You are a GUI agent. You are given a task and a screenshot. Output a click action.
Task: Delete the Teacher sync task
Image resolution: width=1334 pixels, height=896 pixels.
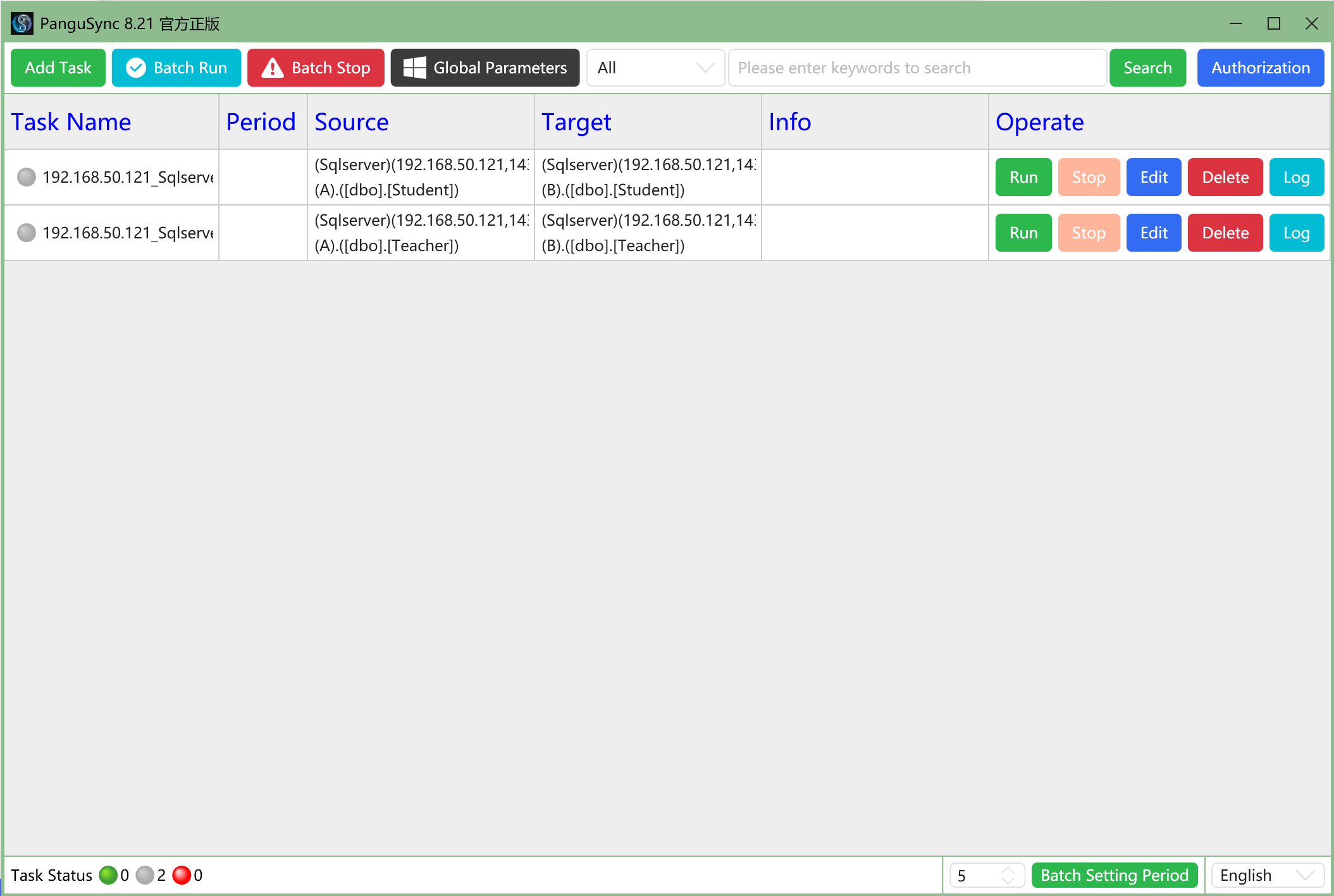(x=1225, y=233)
